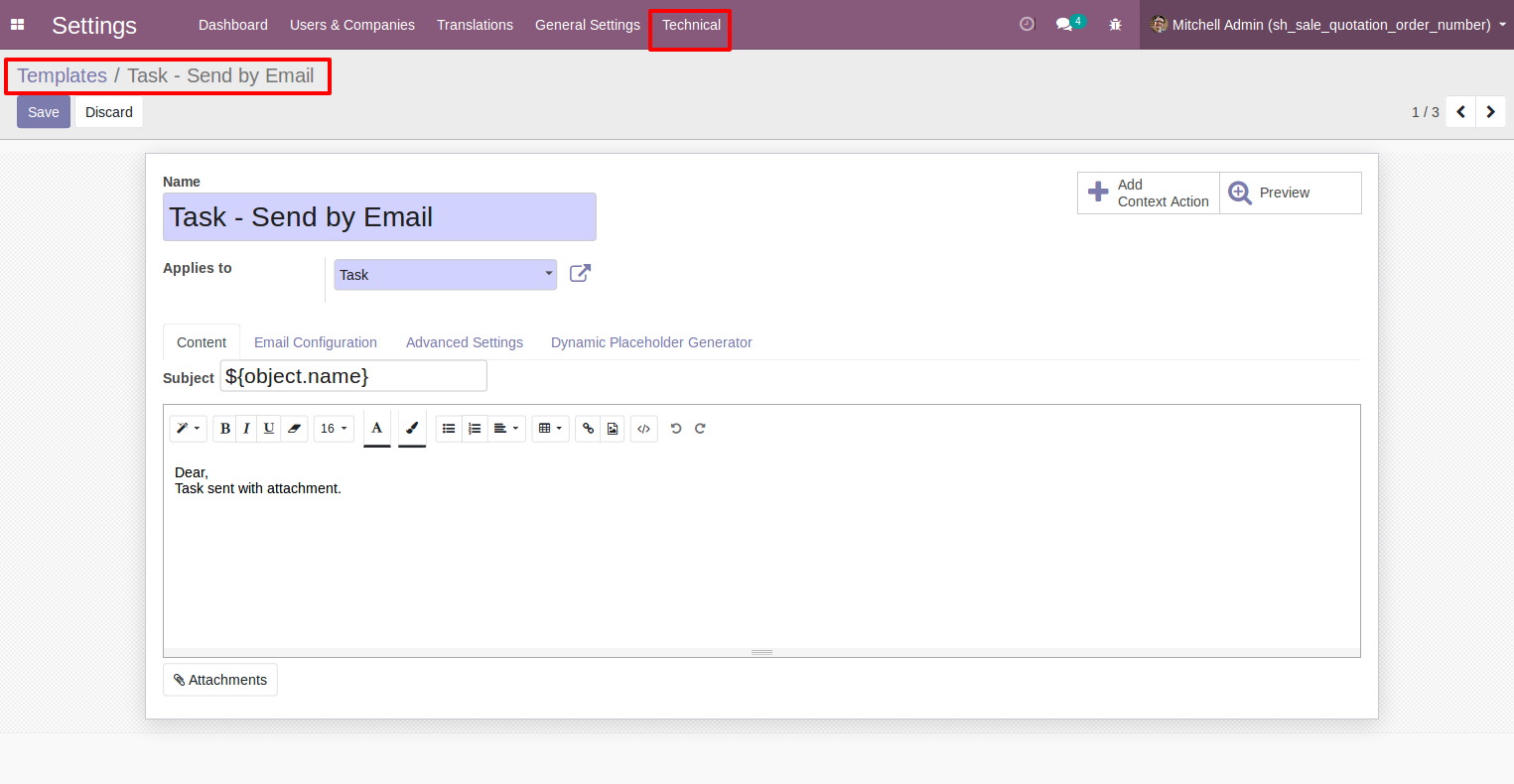
Task: Open Users & Companies menu
Action: pyautogui.click(x=352, y=25)
